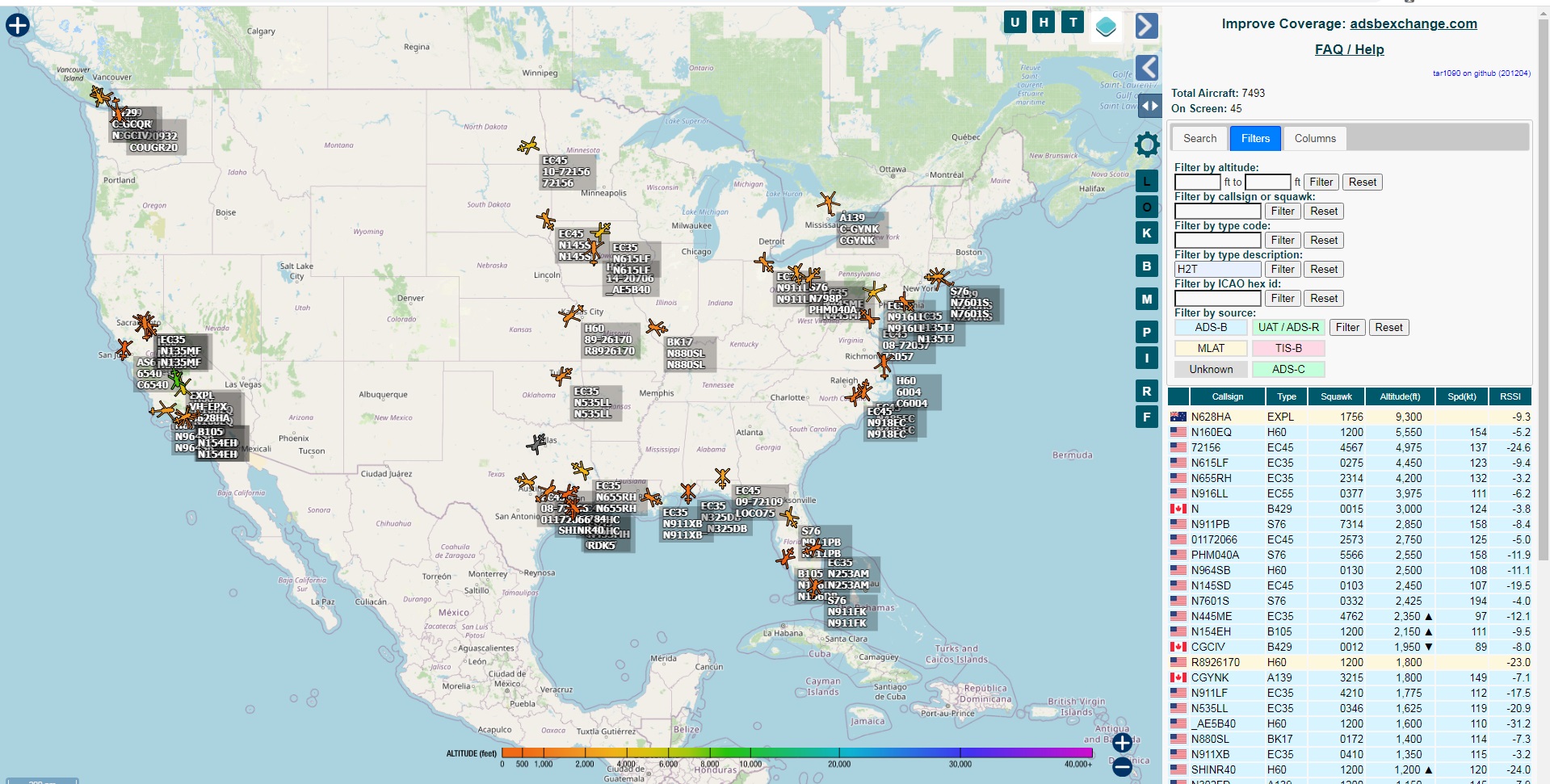Click the T button on the map

pos(1073,23)
